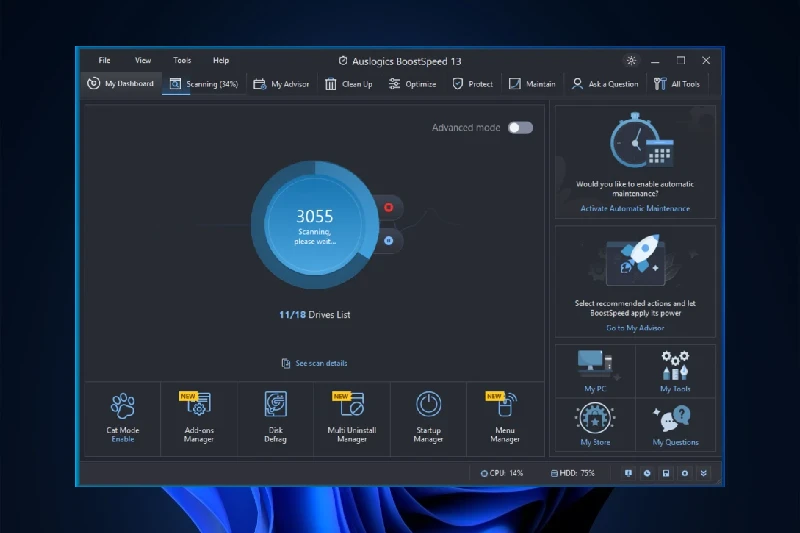
Task: Open My Store tile
Action: point(595,424)
